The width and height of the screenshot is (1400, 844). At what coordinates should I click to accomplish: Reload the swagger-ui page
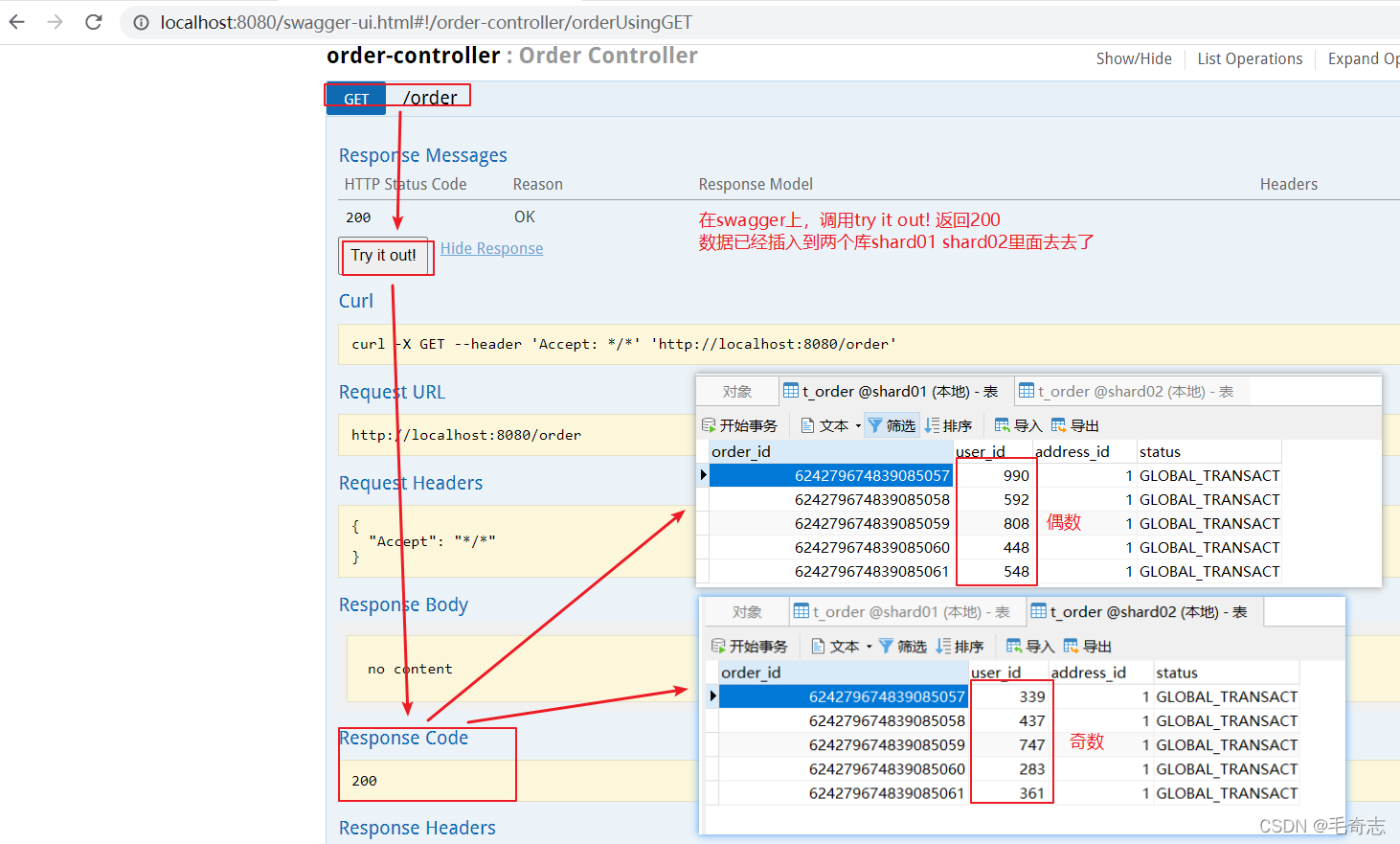pos(93,22)
